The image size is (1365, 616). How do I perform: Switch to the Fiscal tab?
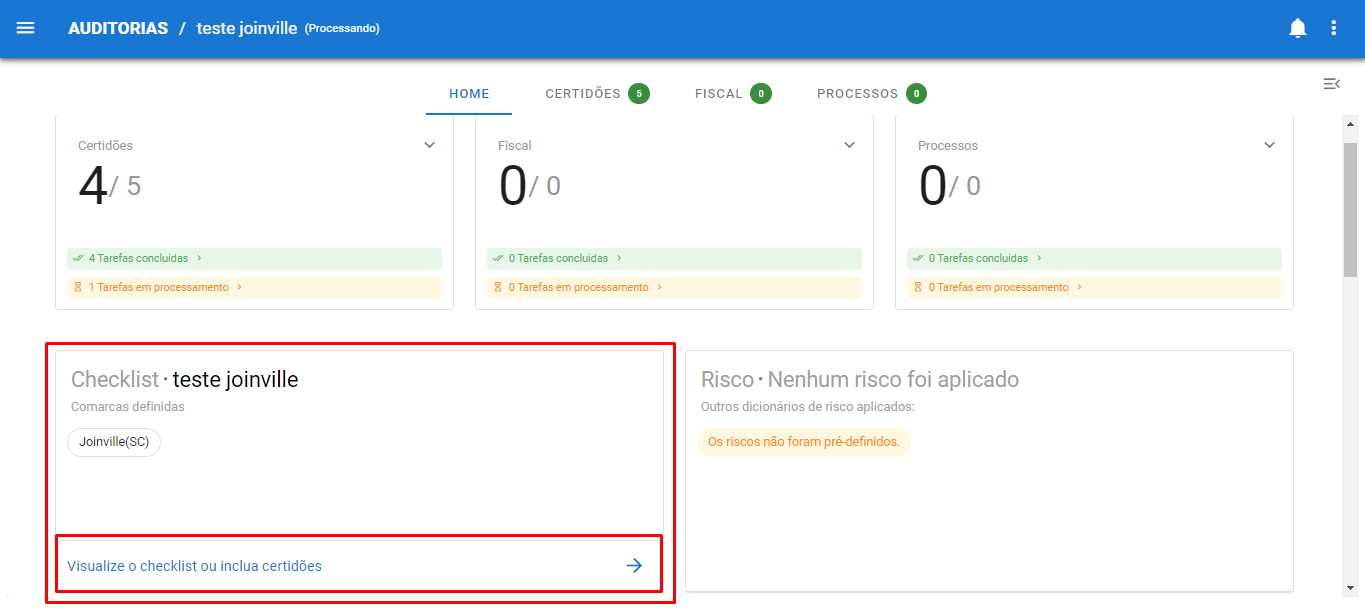pyautogui.click(x=718, y=94)
